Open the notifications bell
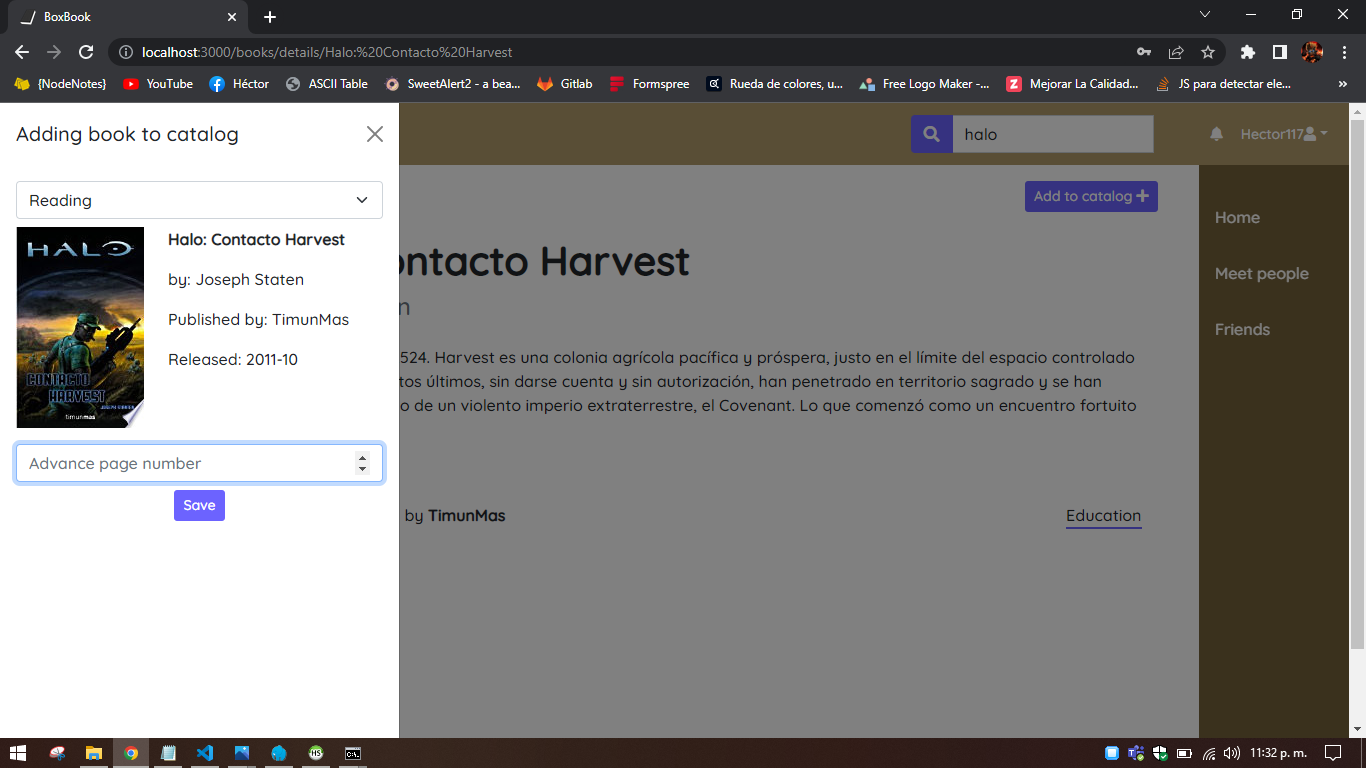This screenshot has width=1366, height=768. [1216, 134]
